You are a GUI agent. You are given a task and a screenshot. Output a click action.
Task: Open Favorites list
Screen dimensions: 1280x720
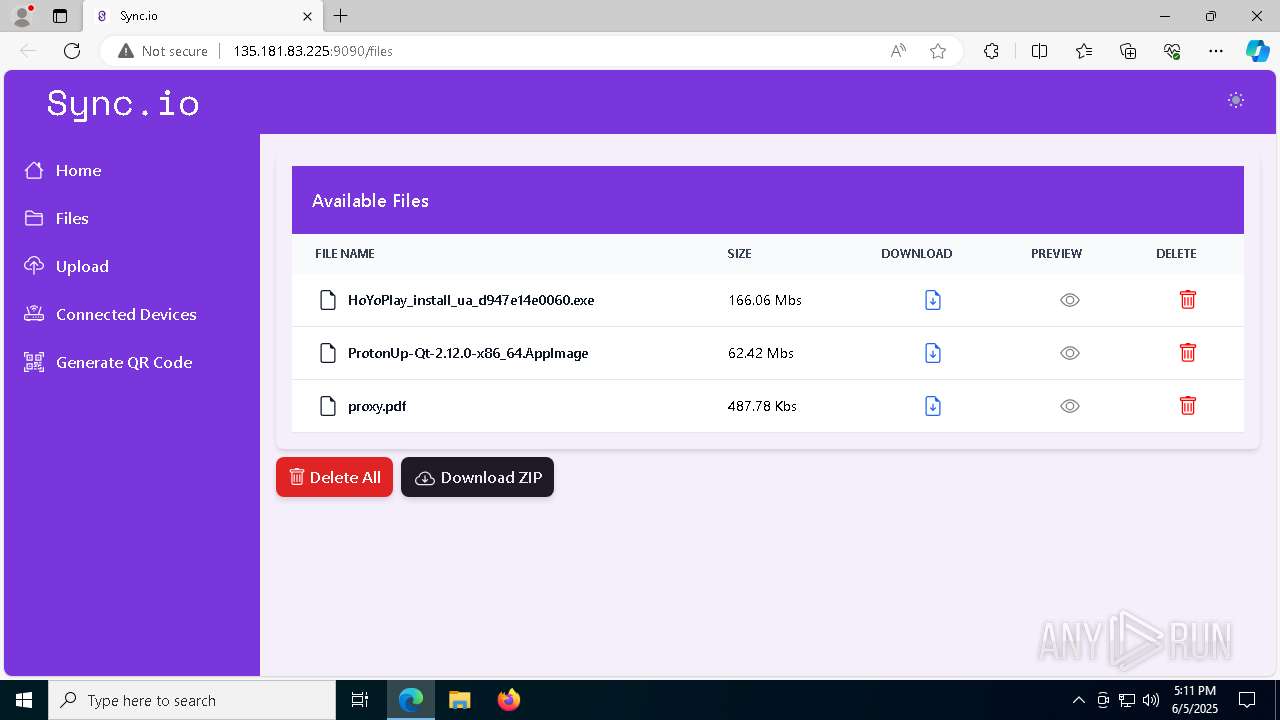pos(1084,51)
